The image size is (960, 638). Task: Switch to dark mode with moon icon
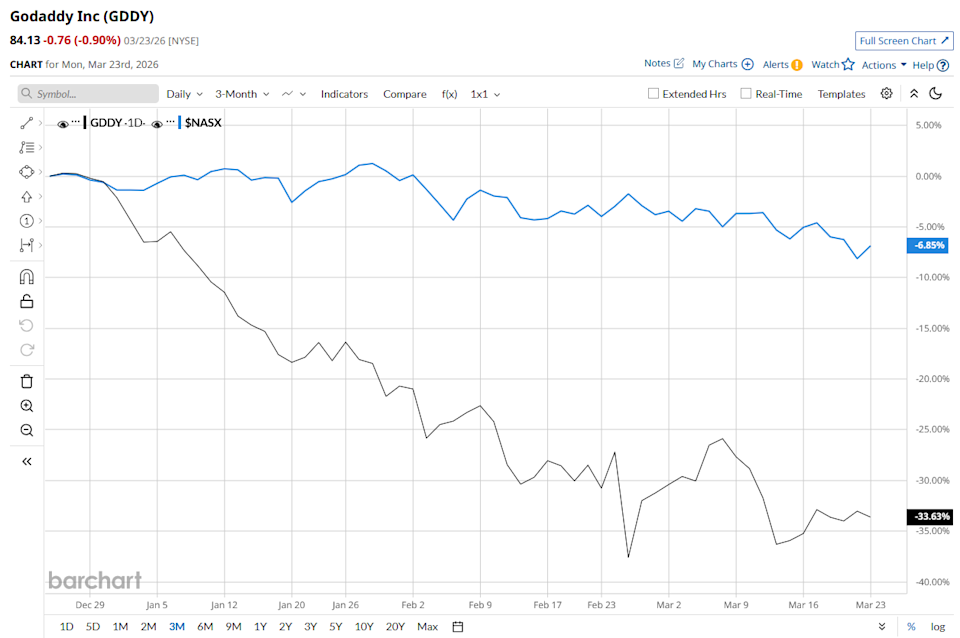[x=936, y=94]
